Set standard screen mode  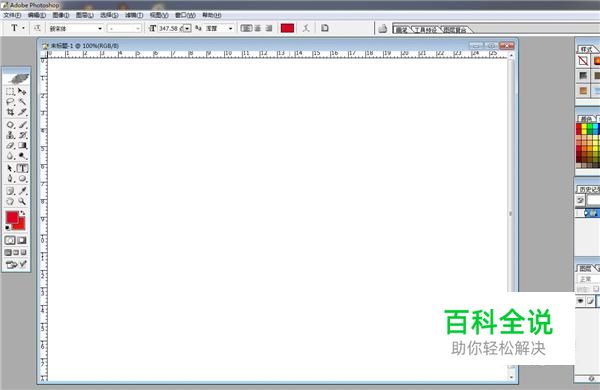pos(8,253)
